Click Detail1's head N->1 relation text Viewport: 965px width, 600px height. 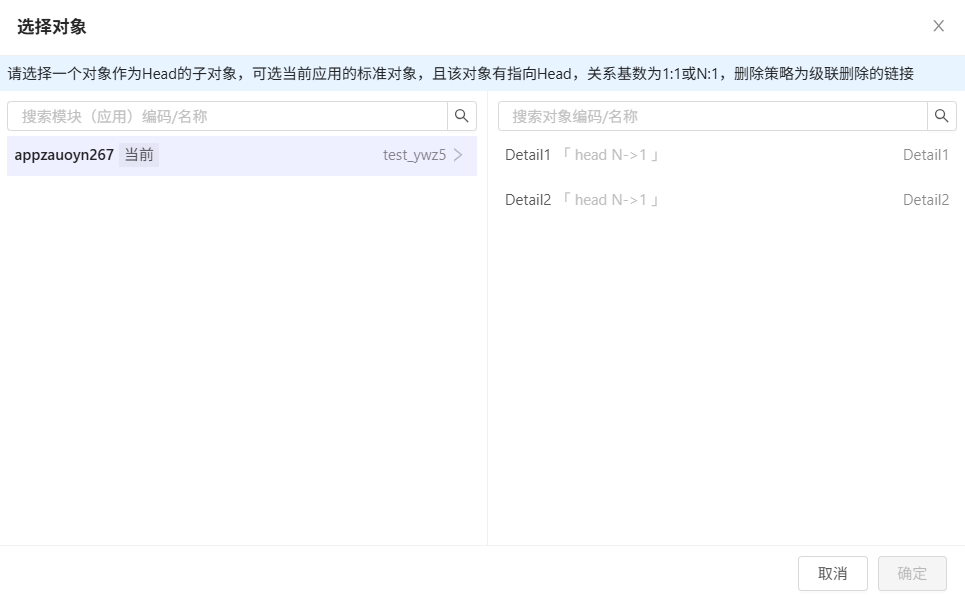click(x=611, y=155)
